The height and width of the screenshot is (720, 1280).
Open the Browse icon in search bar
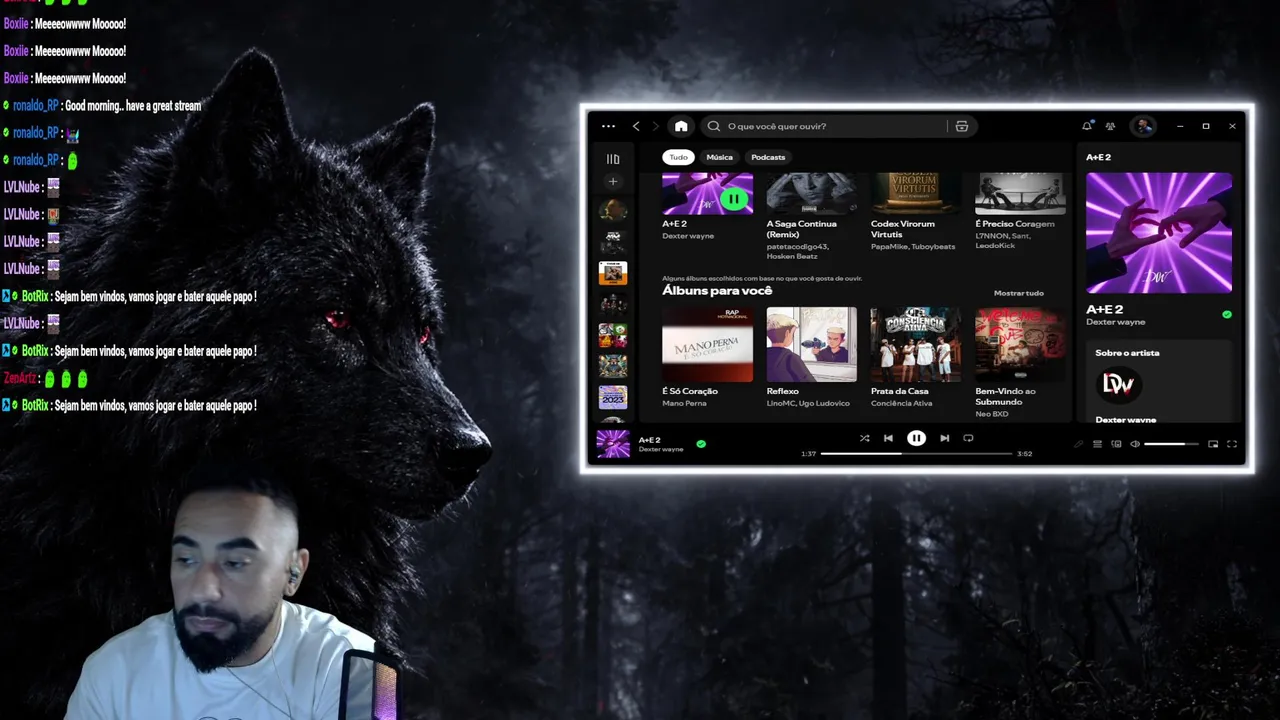pos(962,126)
